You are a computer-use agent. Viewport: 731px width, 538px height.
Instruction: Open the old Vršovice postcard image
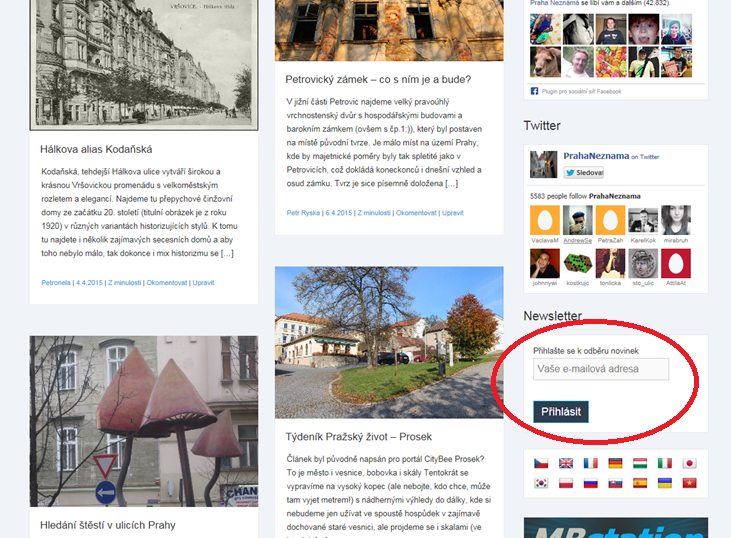(x=144, y=65)
